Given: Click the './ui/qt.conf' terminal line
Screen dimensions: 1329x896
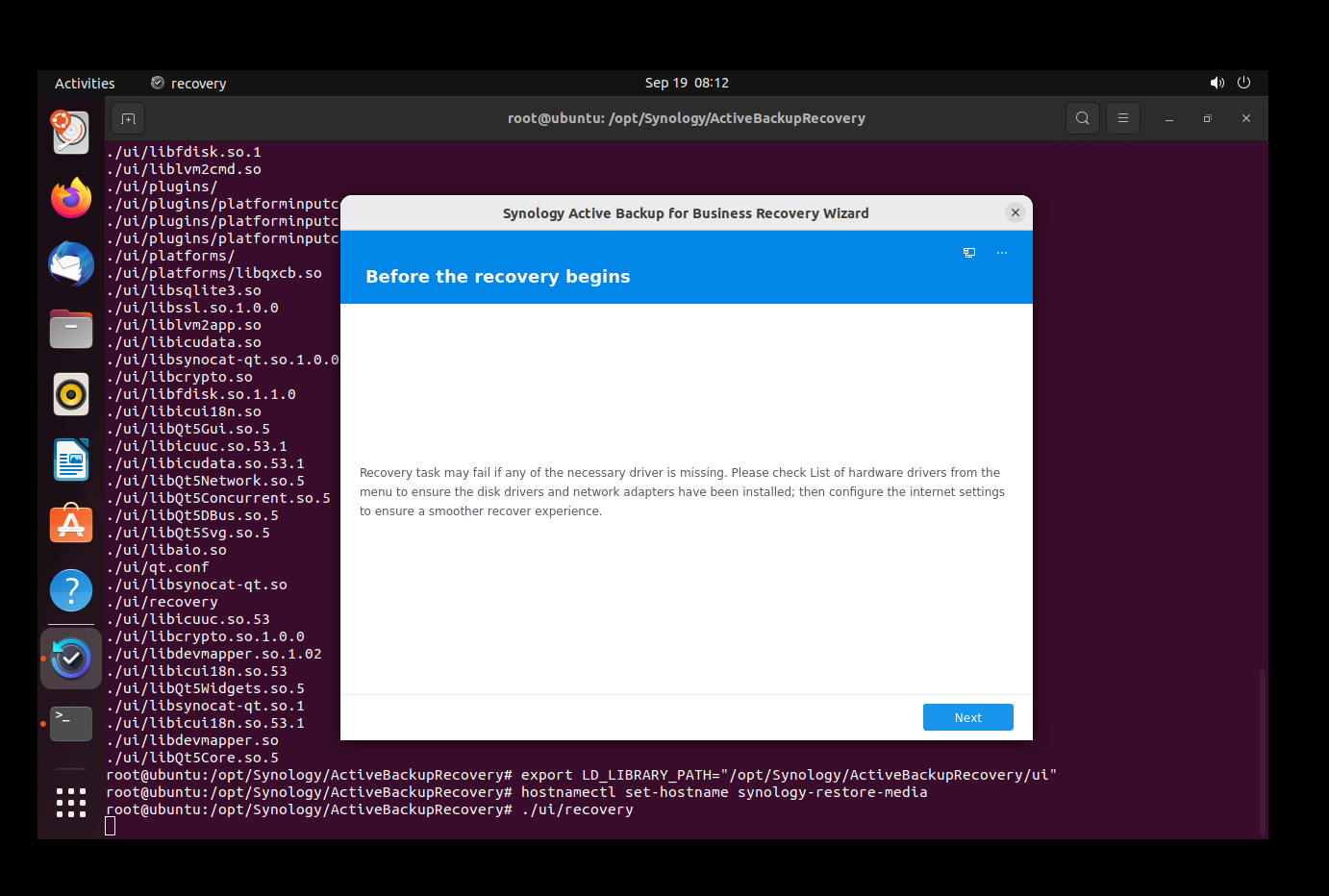Looking at the screenshot, I should click(x=159, y=567).
